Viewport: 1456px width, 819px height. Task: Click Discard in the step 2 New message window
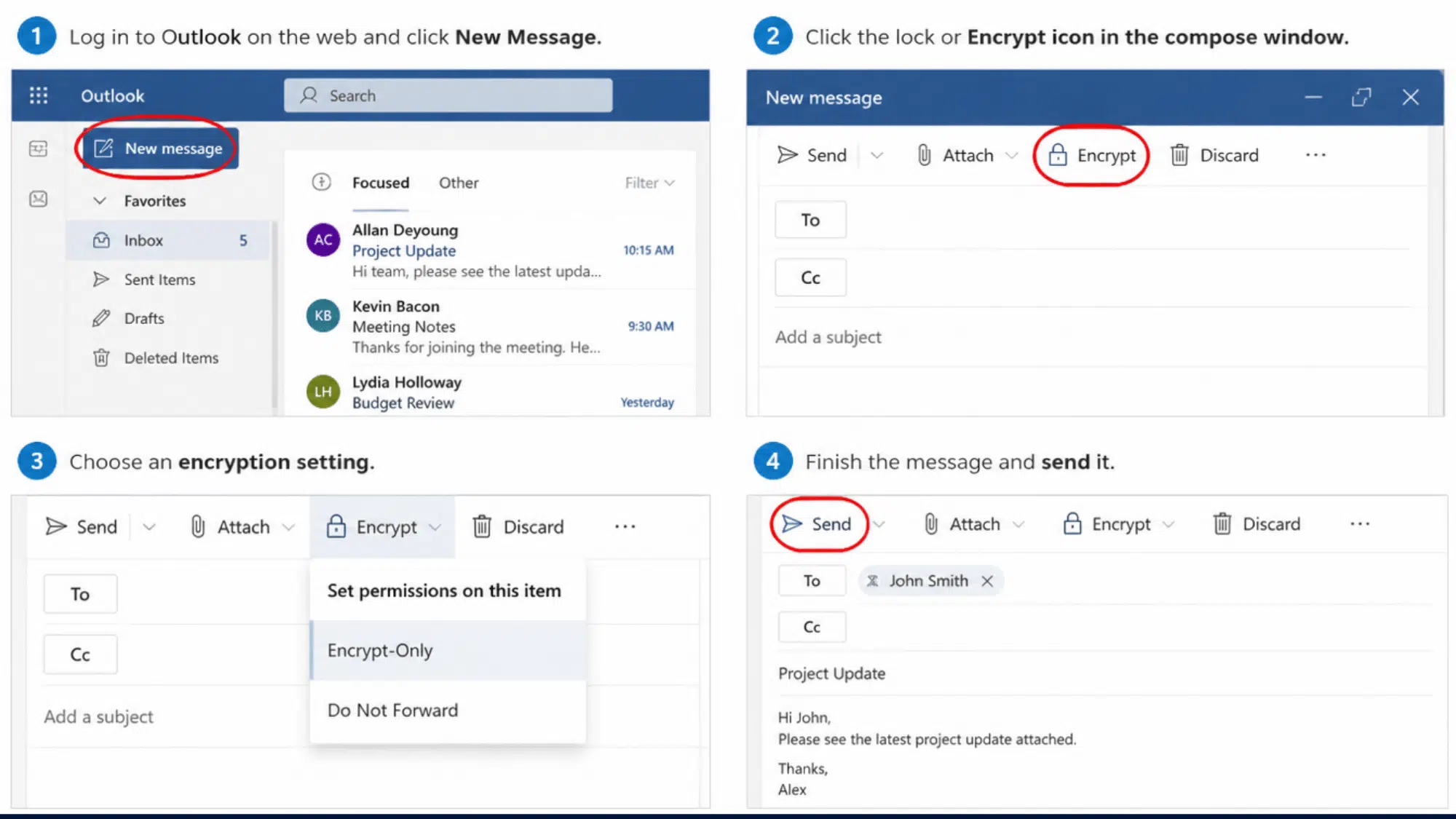(1214, 155)
